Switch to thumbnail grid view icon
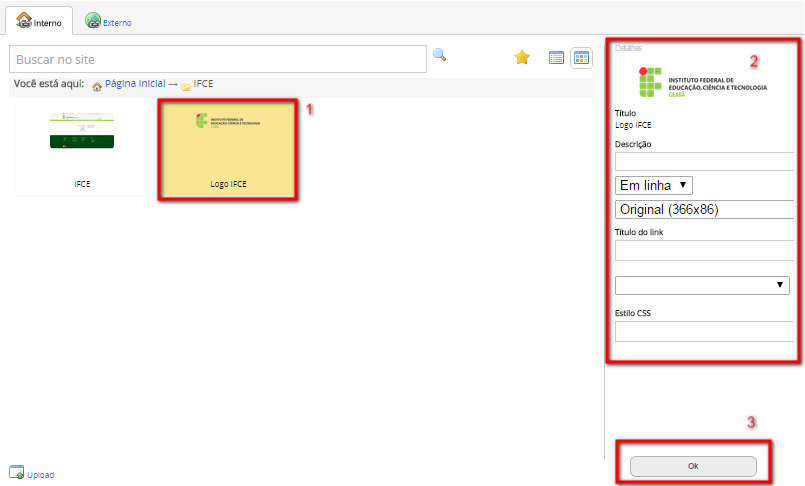Screen dimensions: 805x486 [581, 58]
